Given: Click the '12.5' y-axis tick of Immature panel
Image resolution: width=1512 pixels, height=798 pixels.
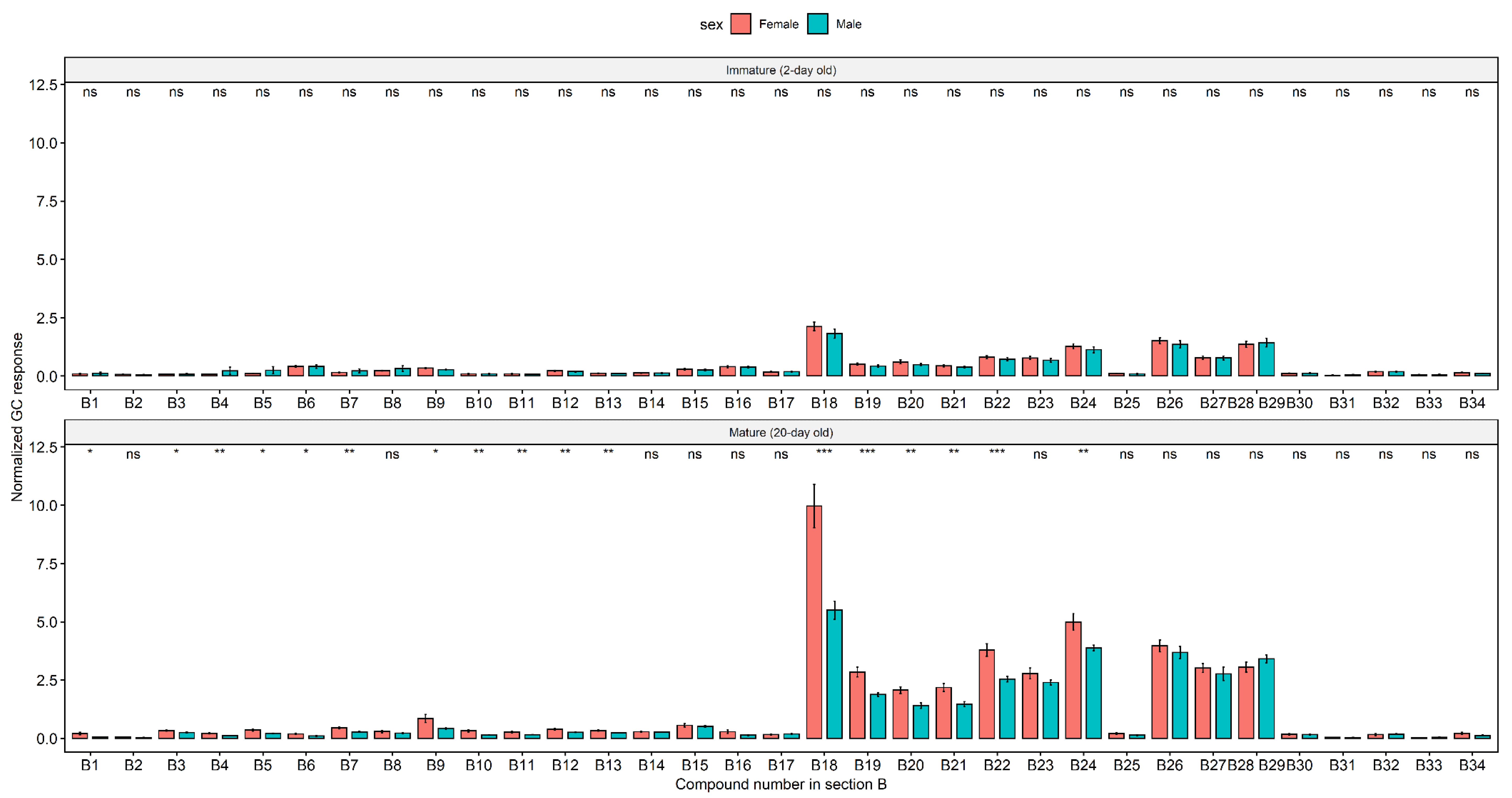Looking at the screenshot, I should [x=43, y=85].
